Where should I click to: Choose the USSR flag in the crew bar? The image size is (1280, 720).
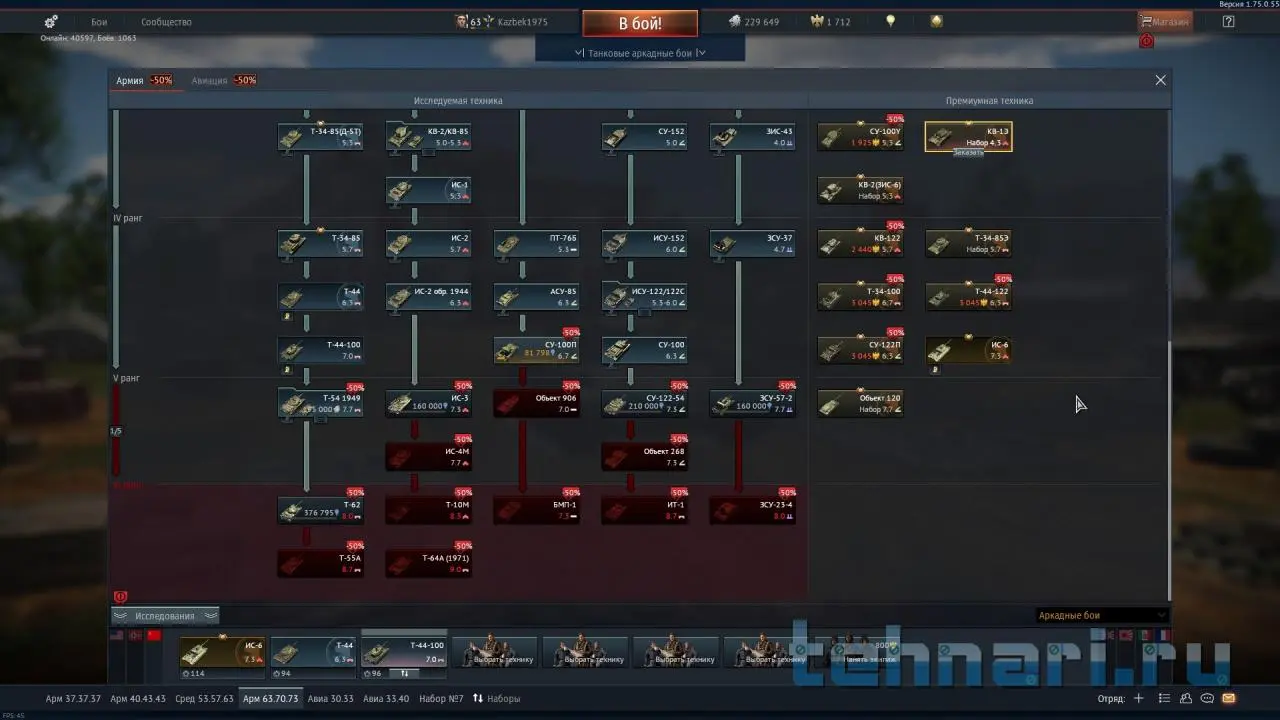click(x=154, y=635)
